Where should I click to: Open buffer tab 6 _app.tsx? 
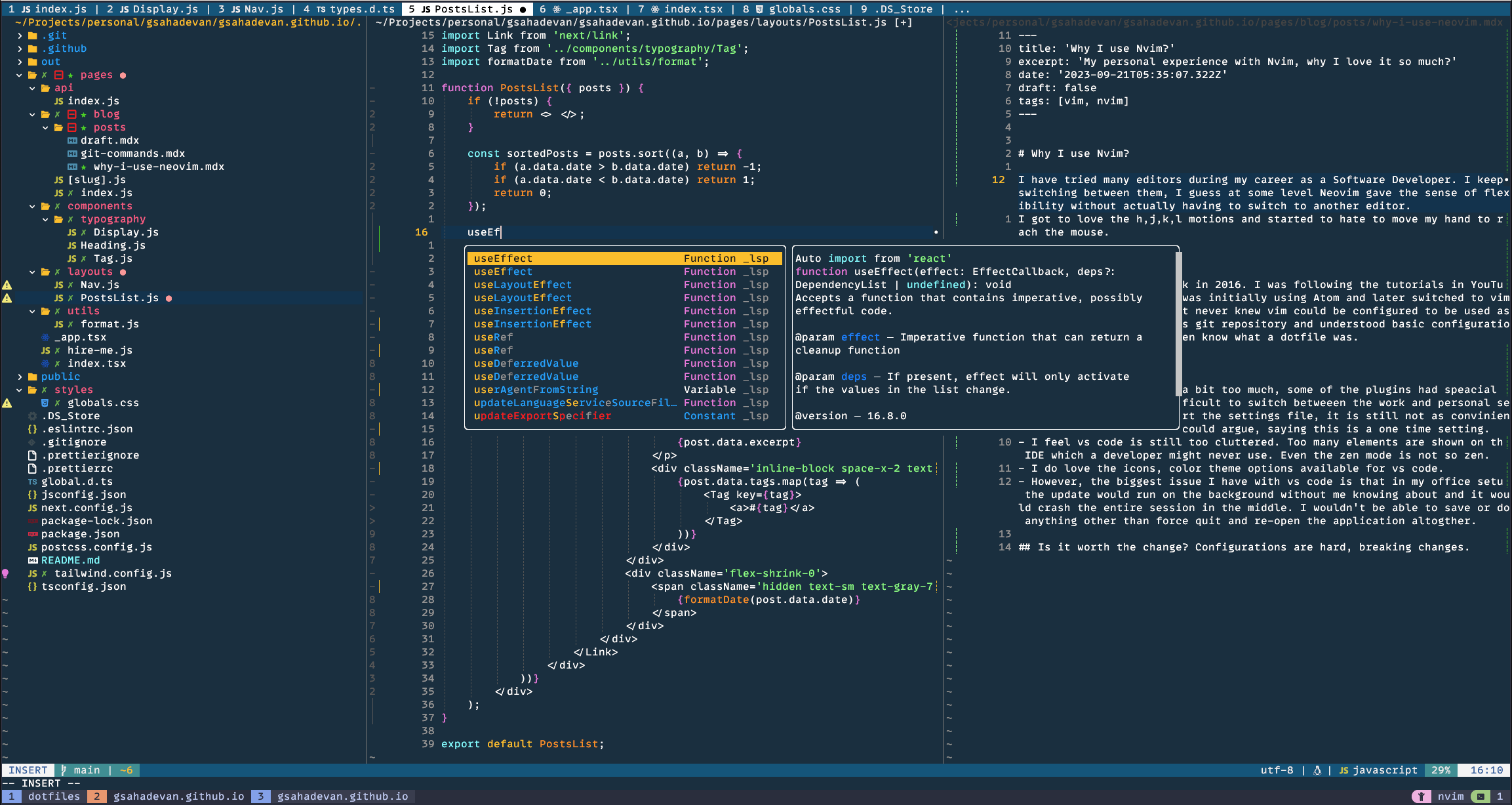578,9
